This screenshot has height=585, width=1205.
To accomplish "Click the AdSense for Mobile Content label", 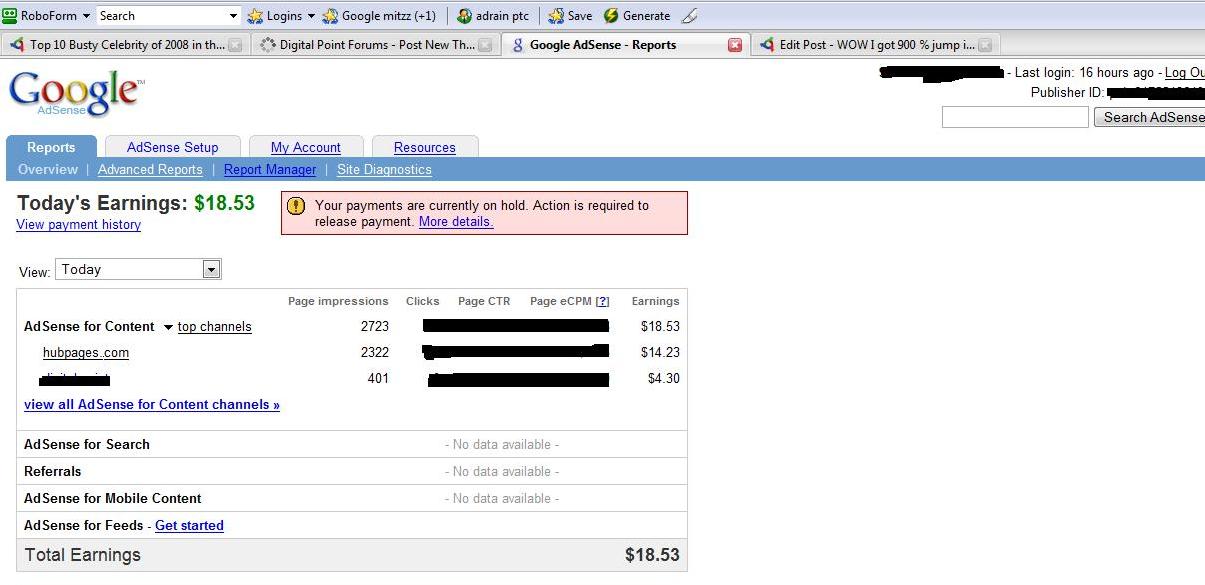I will coord(113,499).
